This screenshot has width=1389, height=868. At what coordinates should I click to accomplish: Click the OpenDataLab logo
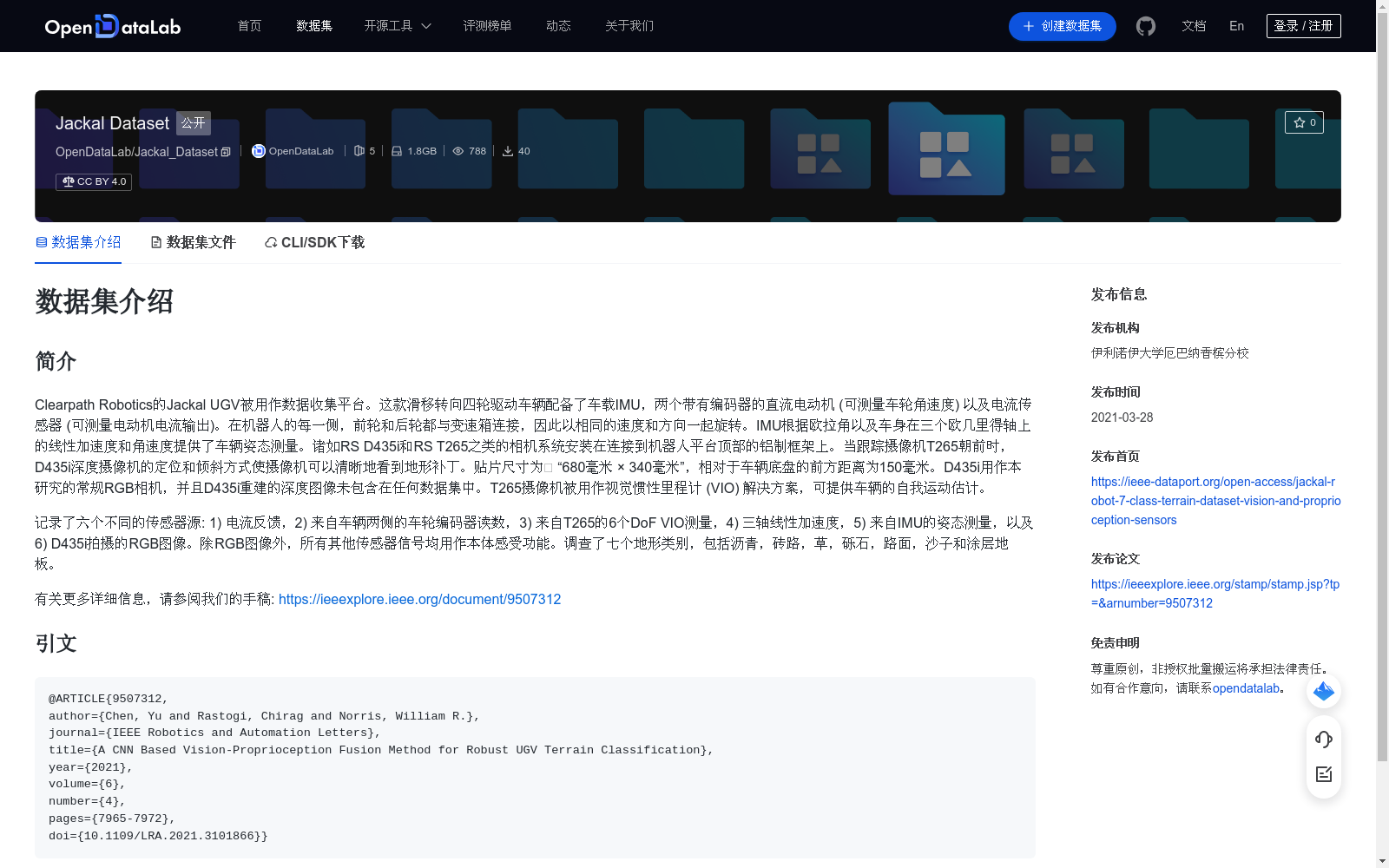coord(113,26)
